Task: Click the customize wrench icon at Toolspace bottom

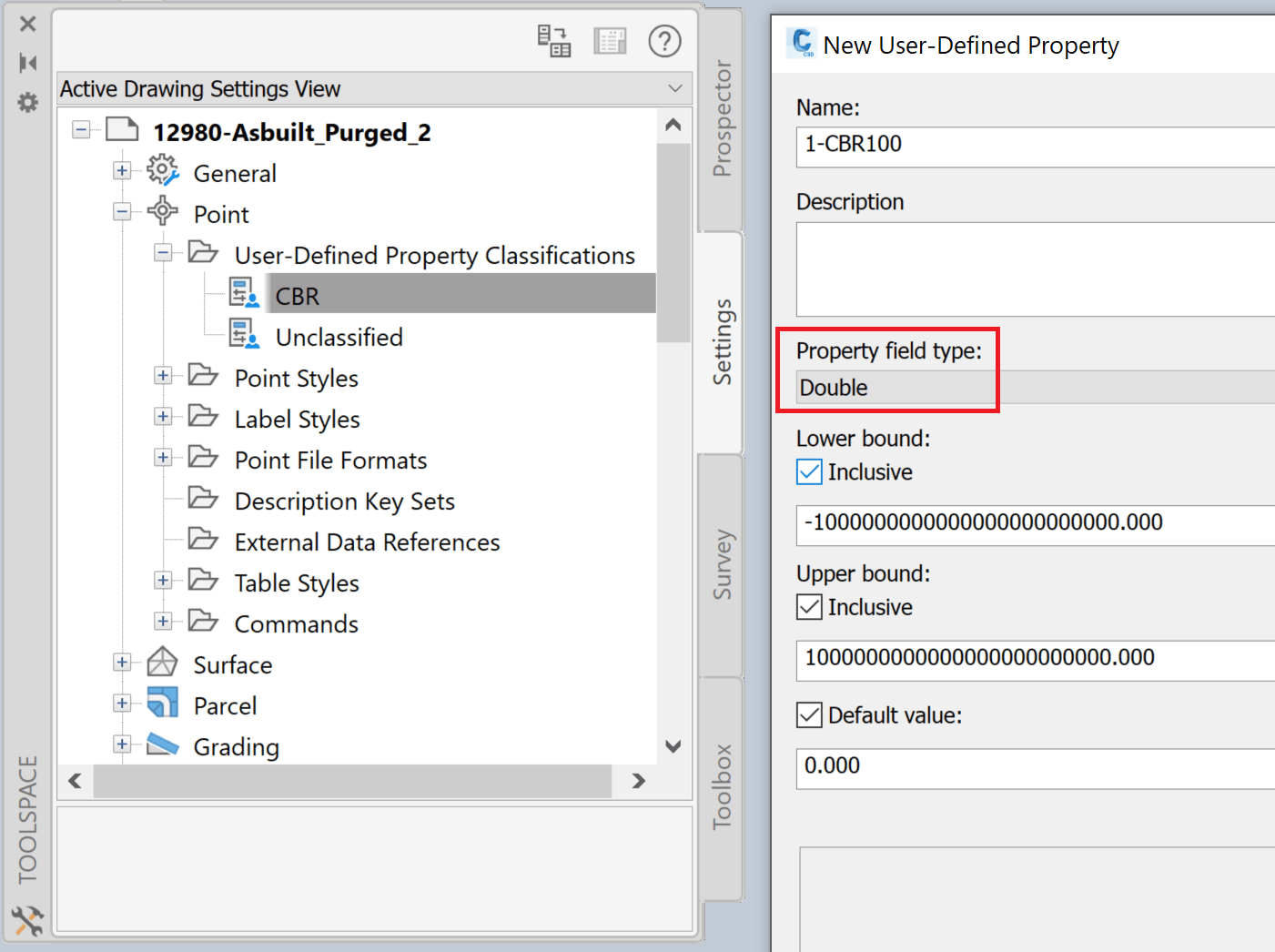Action: coord(27,922)
